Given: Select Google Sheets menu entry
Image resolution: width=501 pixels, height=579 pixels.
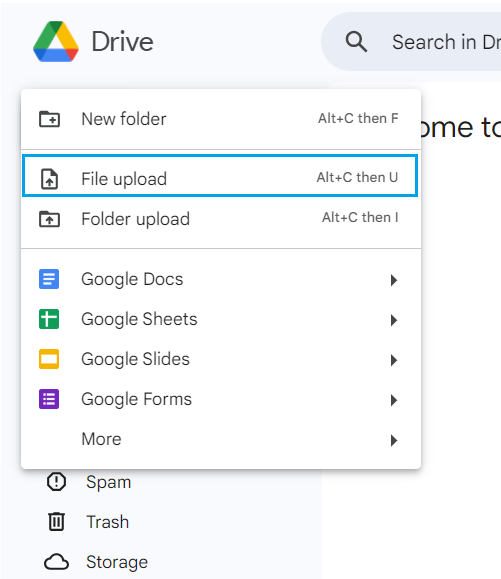Looking at the screenshot, I should click(x=221, y=319).
